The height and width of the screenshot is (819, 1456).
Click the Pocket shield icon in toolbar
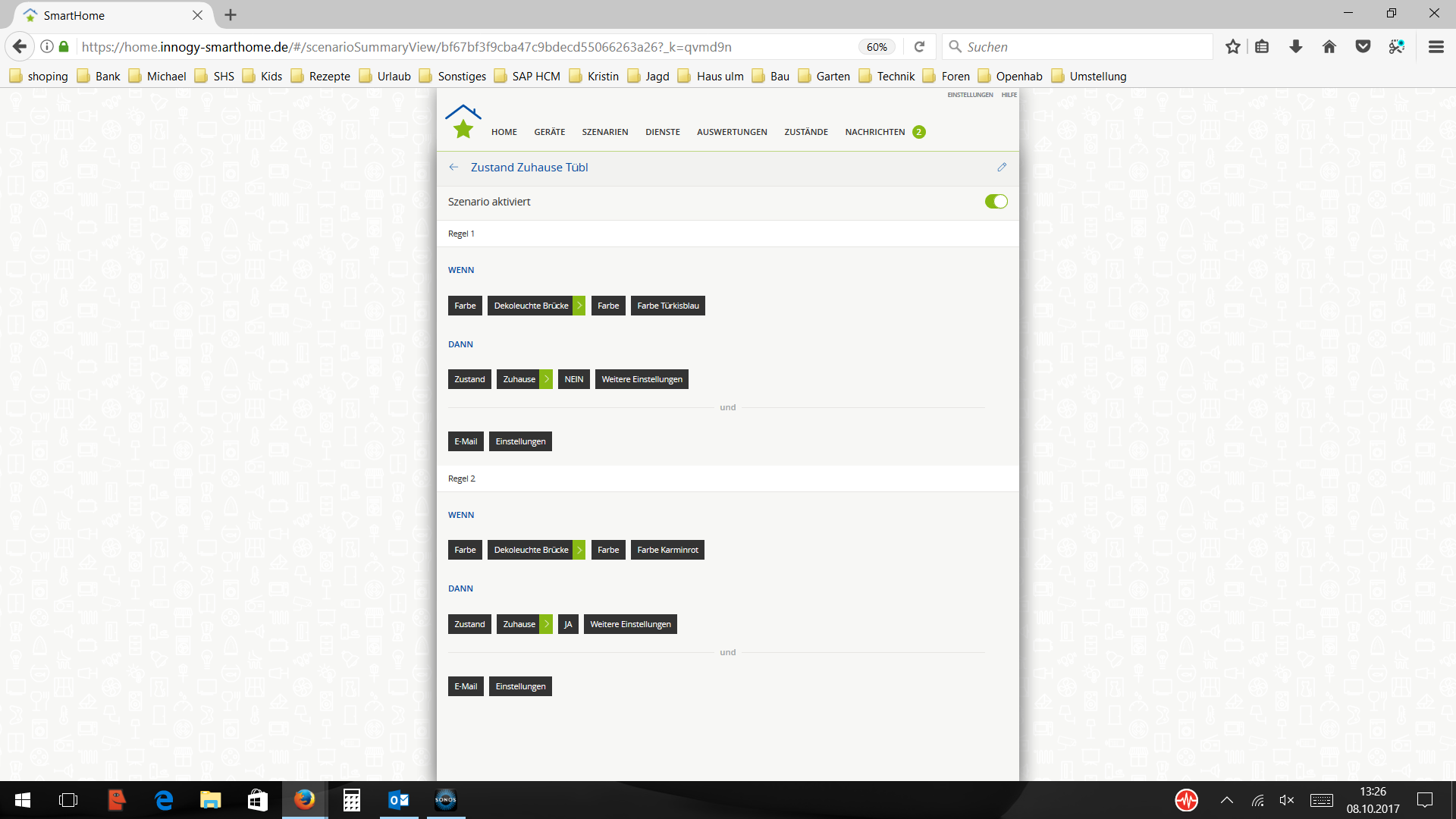[1363, 47]
